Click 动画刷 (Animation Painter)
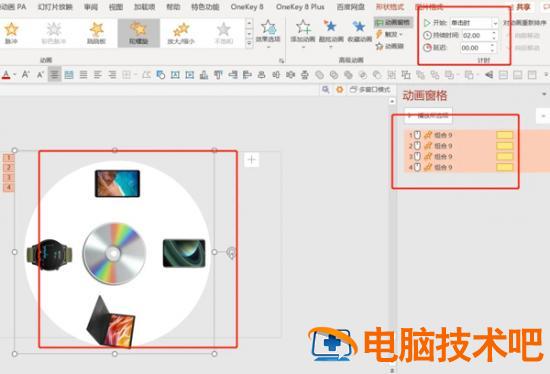 tap(390, 46)
